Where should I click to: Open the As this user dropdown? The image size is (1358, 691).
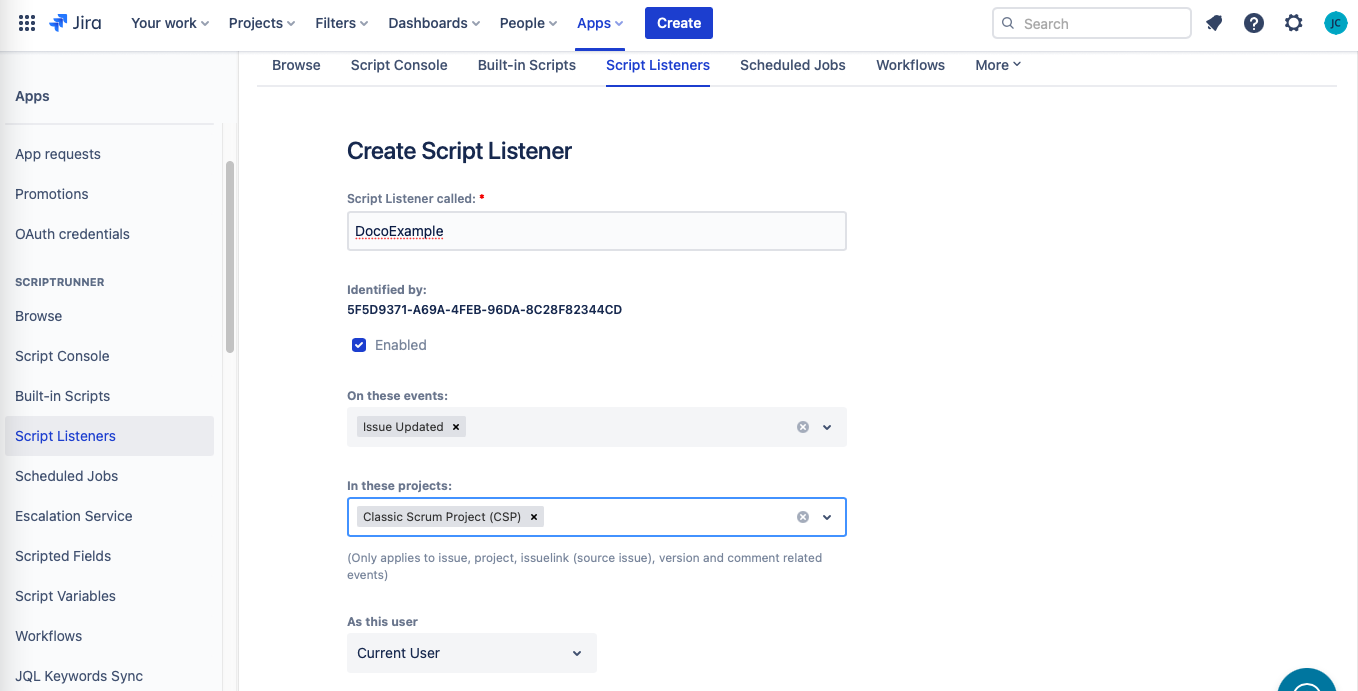point(471,653)
